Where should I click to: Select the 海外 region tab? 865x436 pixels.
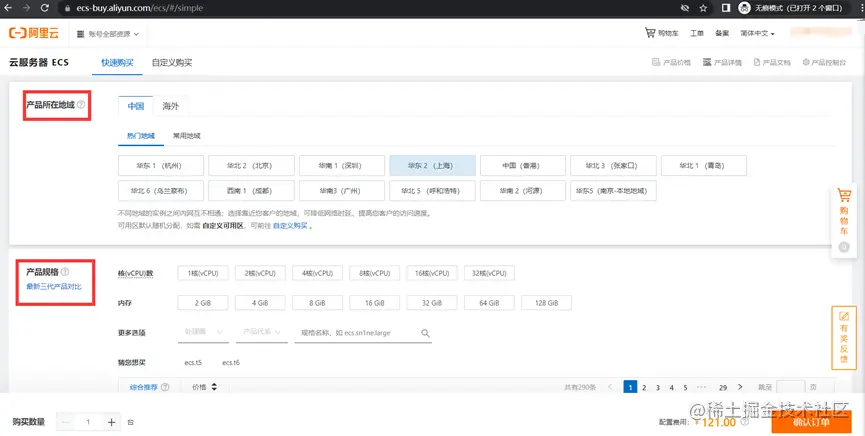(170, 106)
